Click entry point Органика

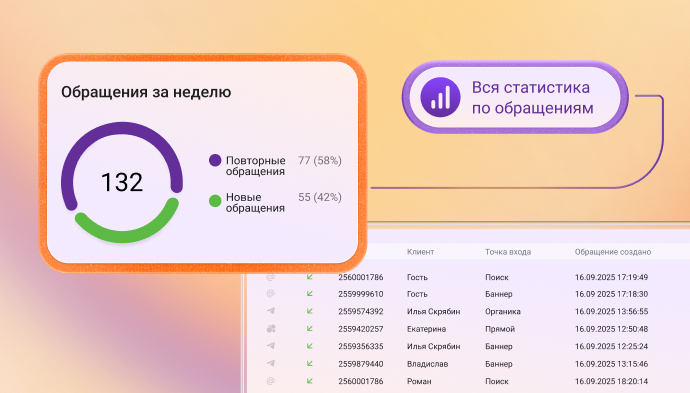[503, 311]
